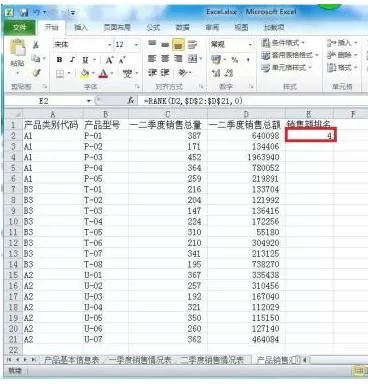Image resolution: width=368 pixels, height=384 pixels.
Task: Open the Name Box dropdown arrow beside E2
Action: [89, 101]
